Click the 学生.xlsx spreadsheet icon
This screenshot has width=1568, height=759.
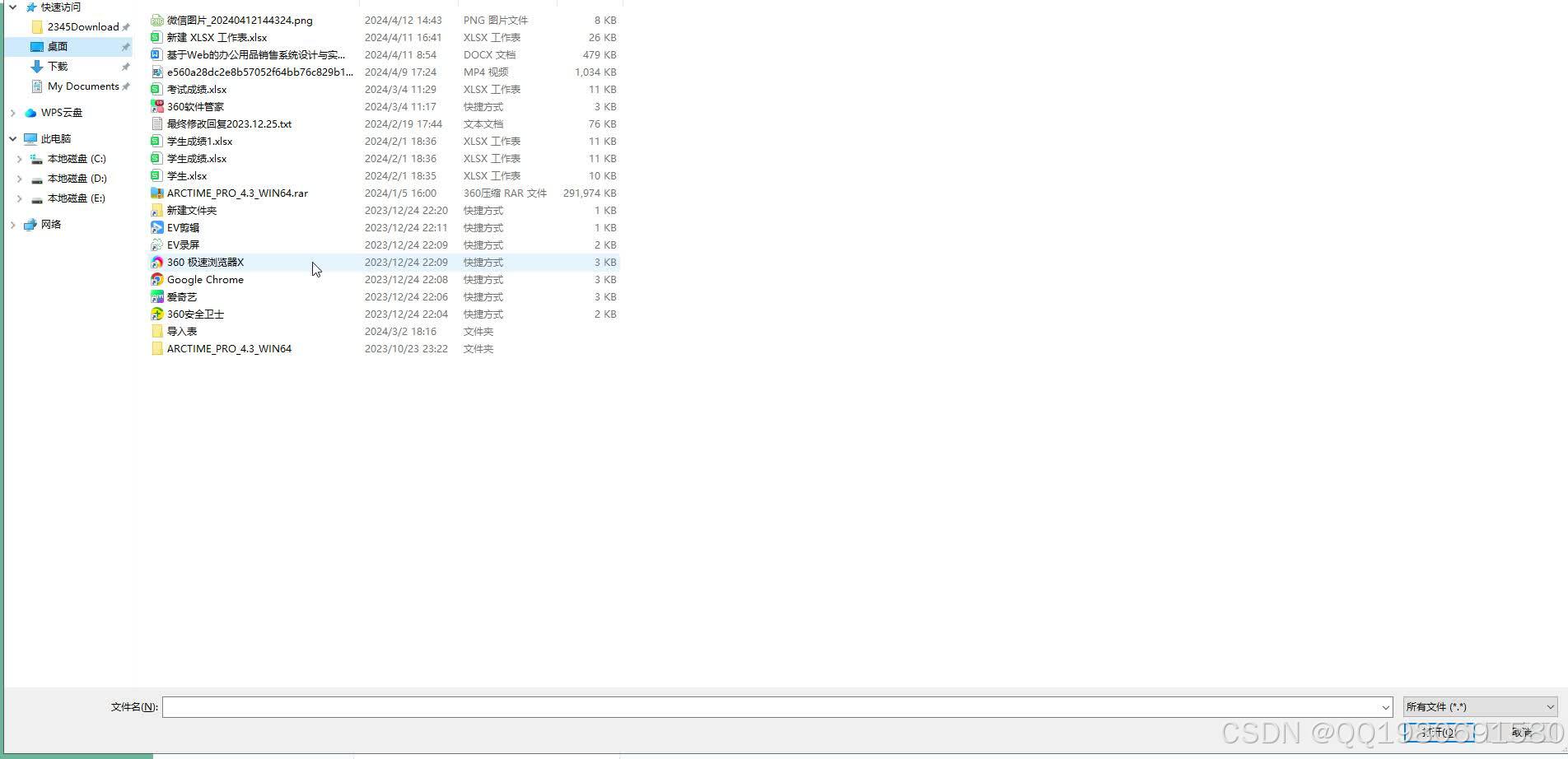click(157, 175)
